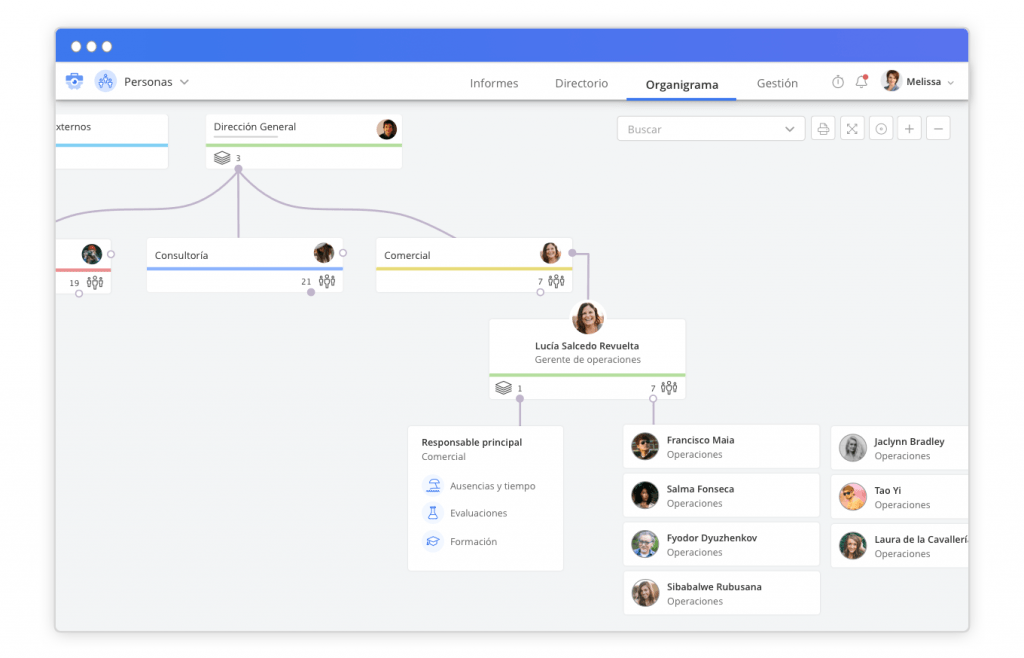Open the Personas module dropdown

(150, 81)
